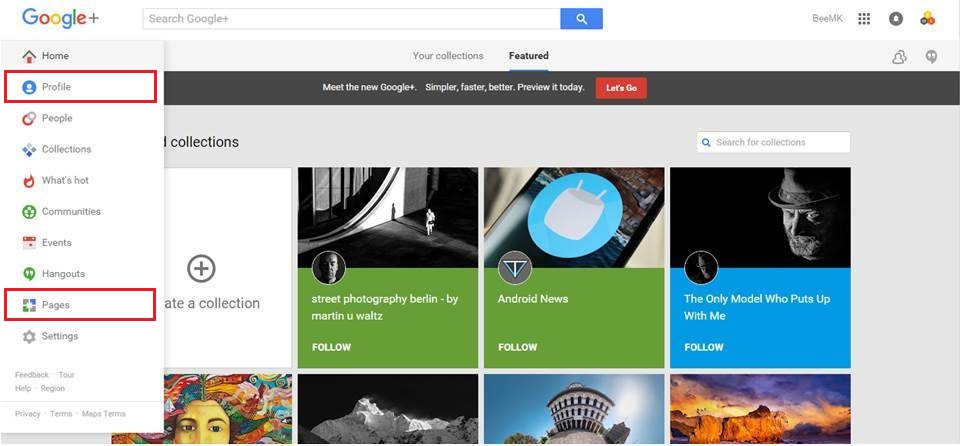
Task: Click the Pages icon in sidebar
Action: [29, 305]
